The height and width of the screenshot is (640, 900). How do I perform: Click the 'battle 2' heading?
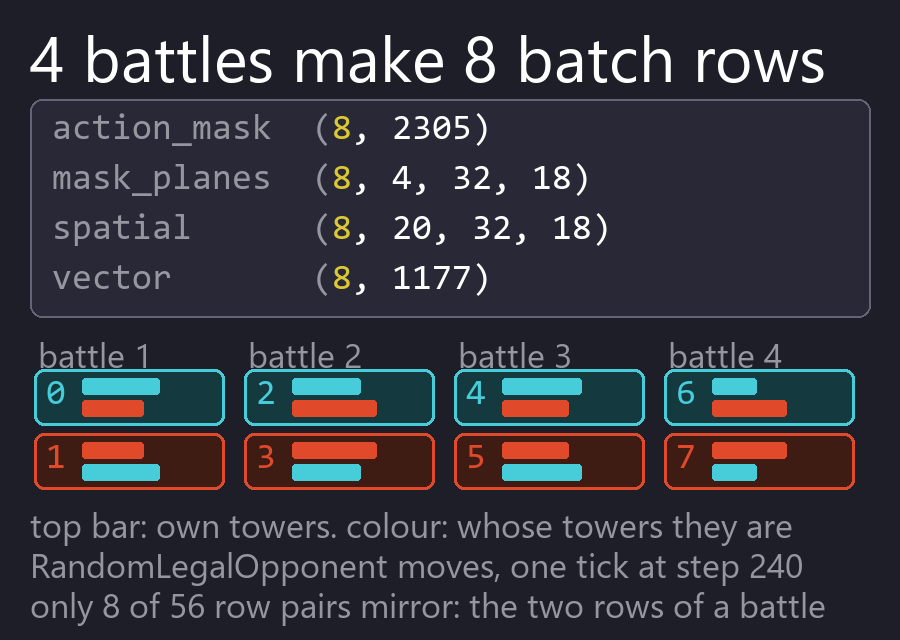305,356
